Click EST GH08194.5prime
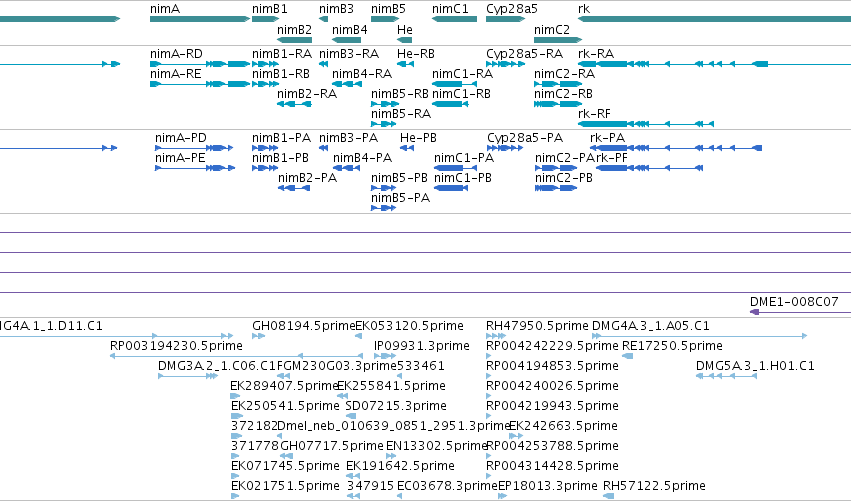The height and width of the screenshot is (501, 851). tap(259, 335)
